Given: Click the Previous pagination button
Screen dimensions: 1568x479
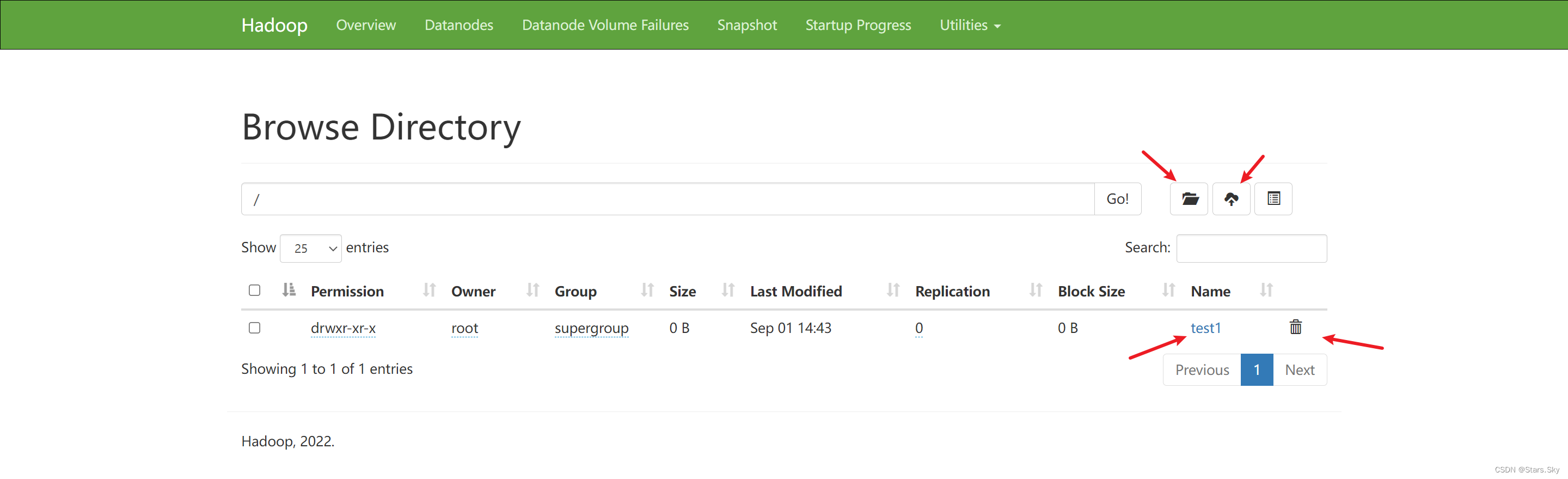Looking at the screenshot, I should pyautogui.click(x=1202, y=370).
